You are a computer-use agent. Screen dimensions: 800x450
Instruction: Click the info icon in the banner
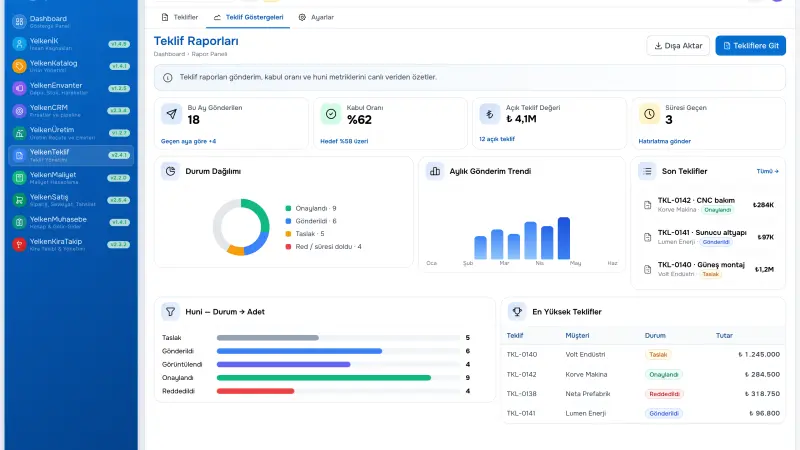[x=167, y=78]
